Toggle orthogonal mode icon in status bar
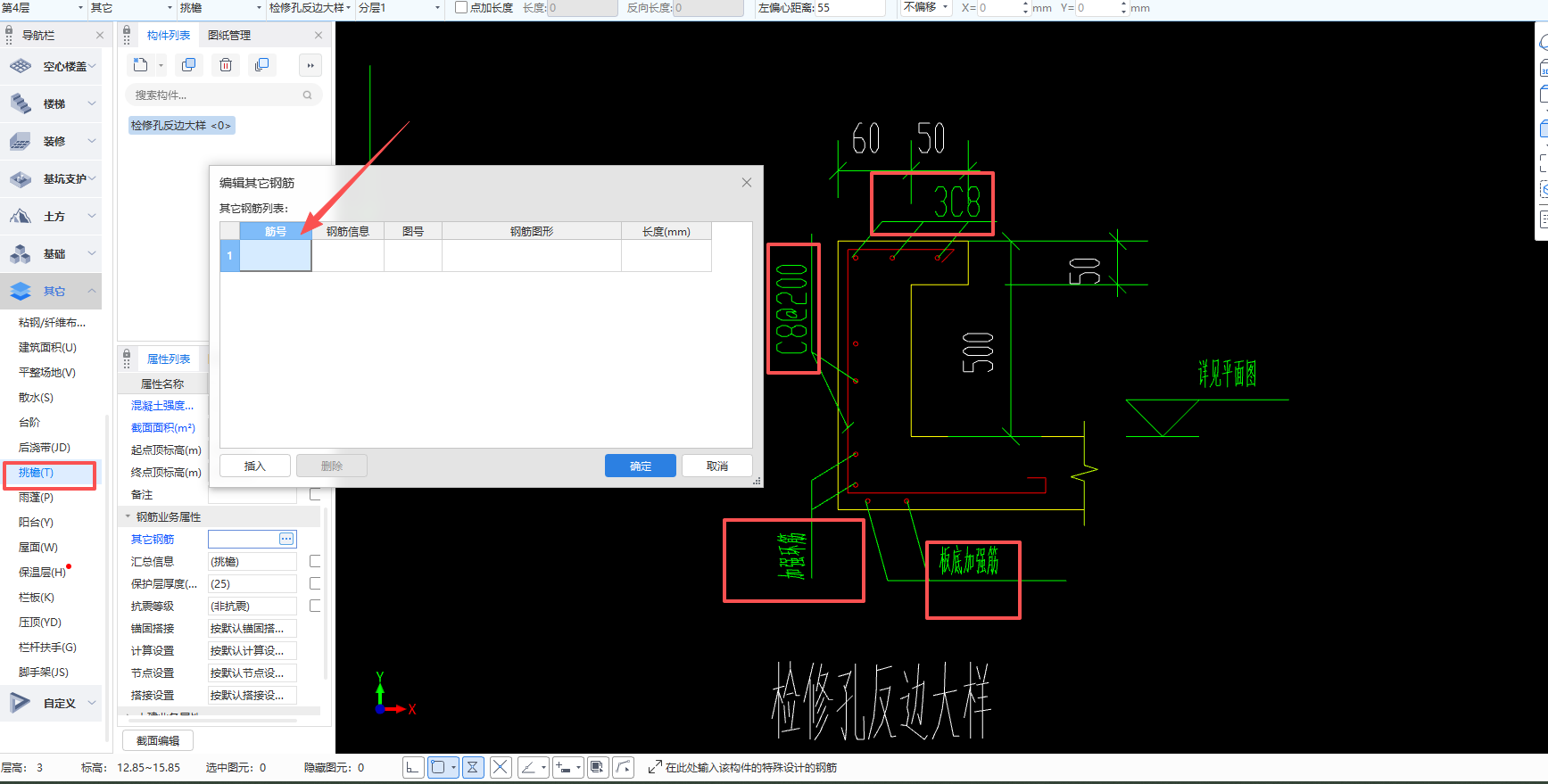 click(x=413, y=767)
